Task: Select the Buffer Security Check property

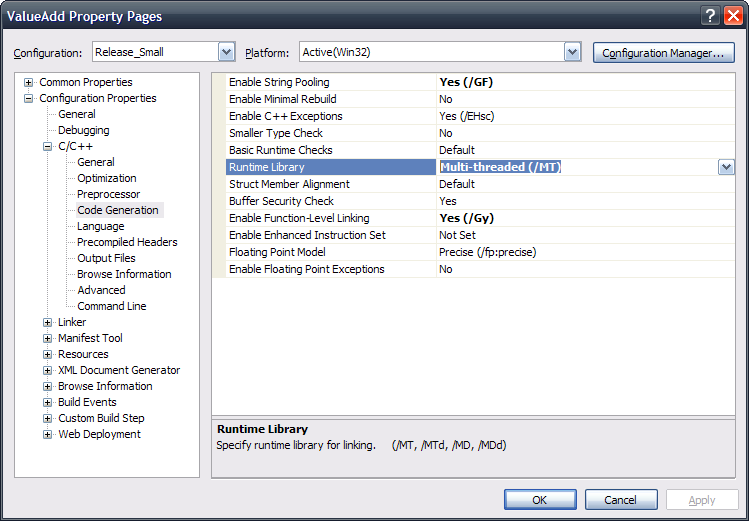Action: (281, 201)
